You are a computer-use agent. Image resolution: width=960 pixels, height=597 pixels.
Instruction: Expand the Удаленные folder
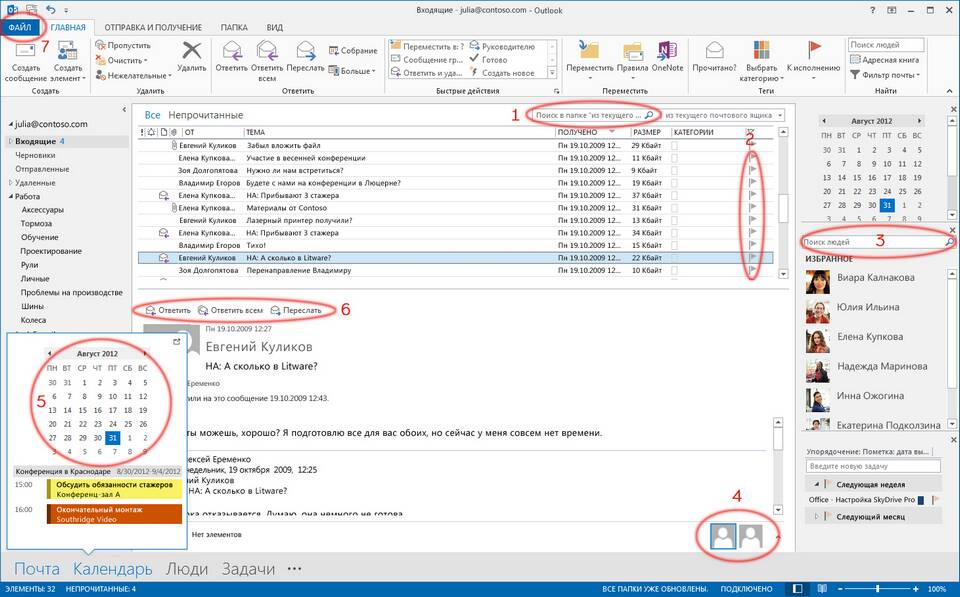[x=11, y=182]
